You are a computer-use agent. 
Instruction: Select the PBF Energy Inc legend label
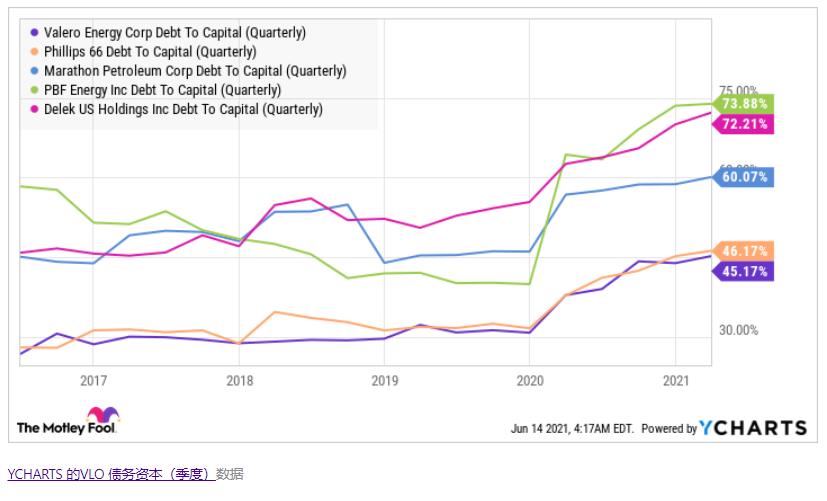click(162, 90)
